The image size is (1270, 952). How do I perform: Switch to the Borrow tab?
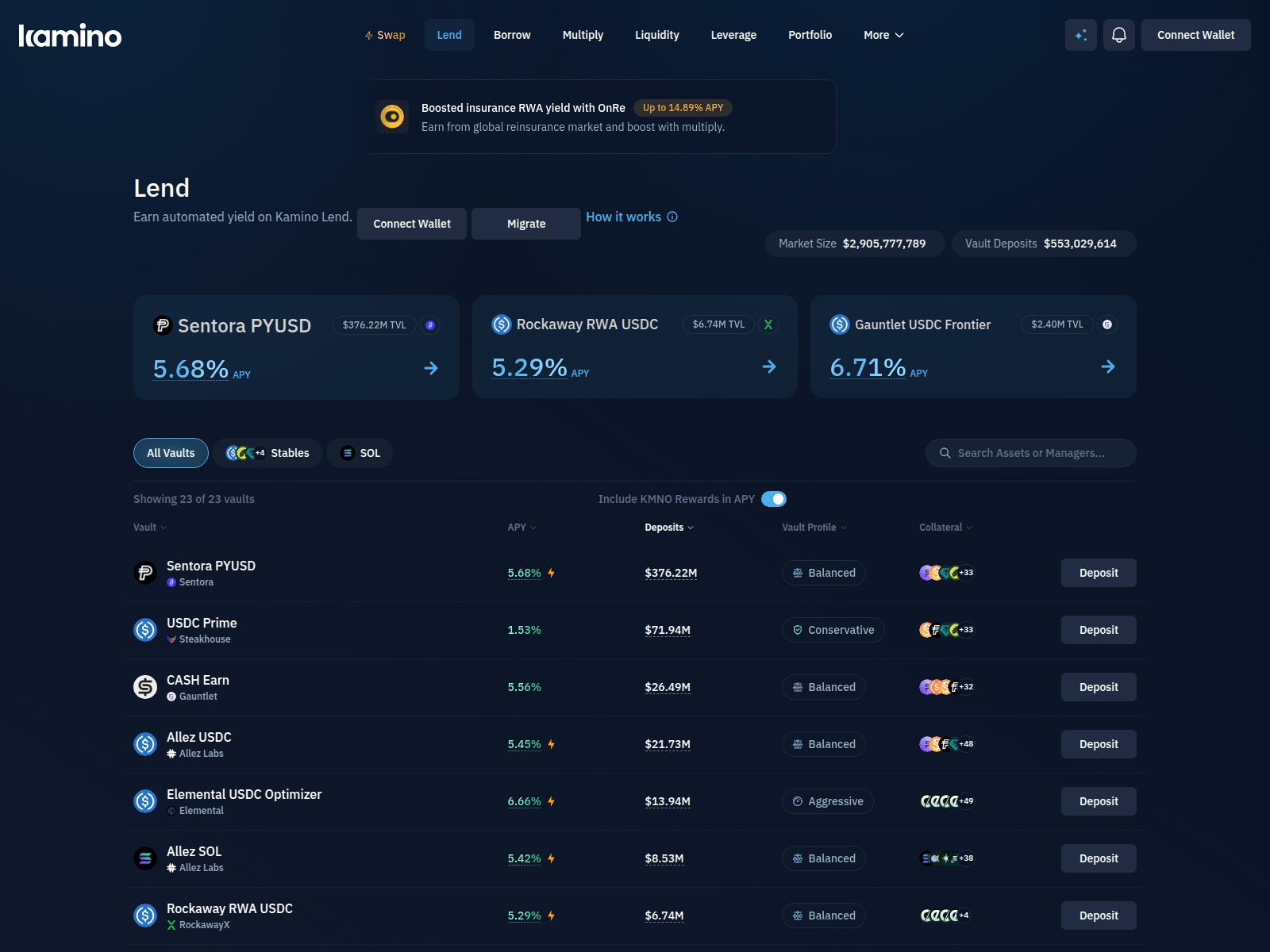pyautogui.click(x=511, y=35)
